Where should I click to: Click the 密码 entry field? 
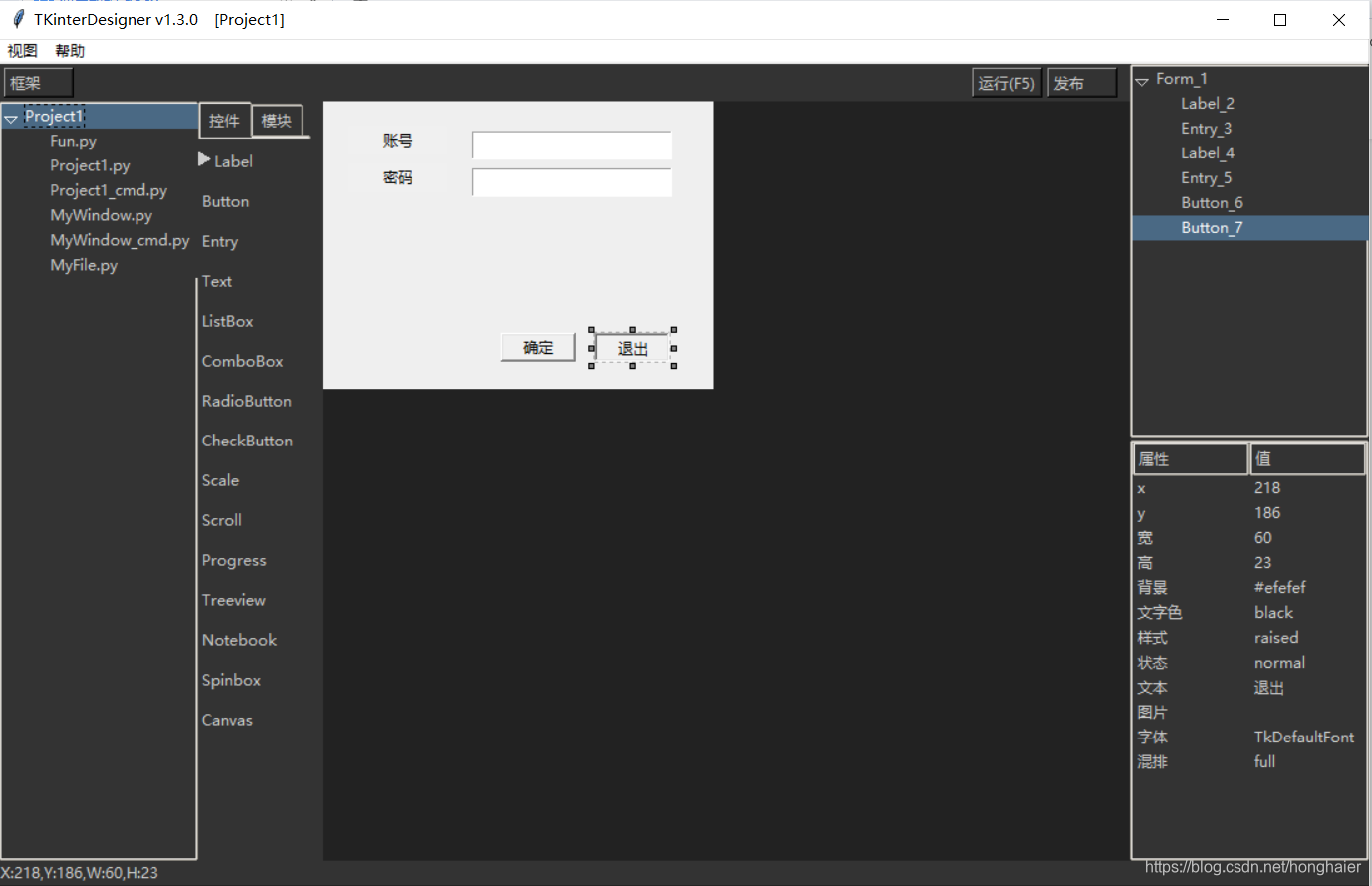[x=572, y=182]
